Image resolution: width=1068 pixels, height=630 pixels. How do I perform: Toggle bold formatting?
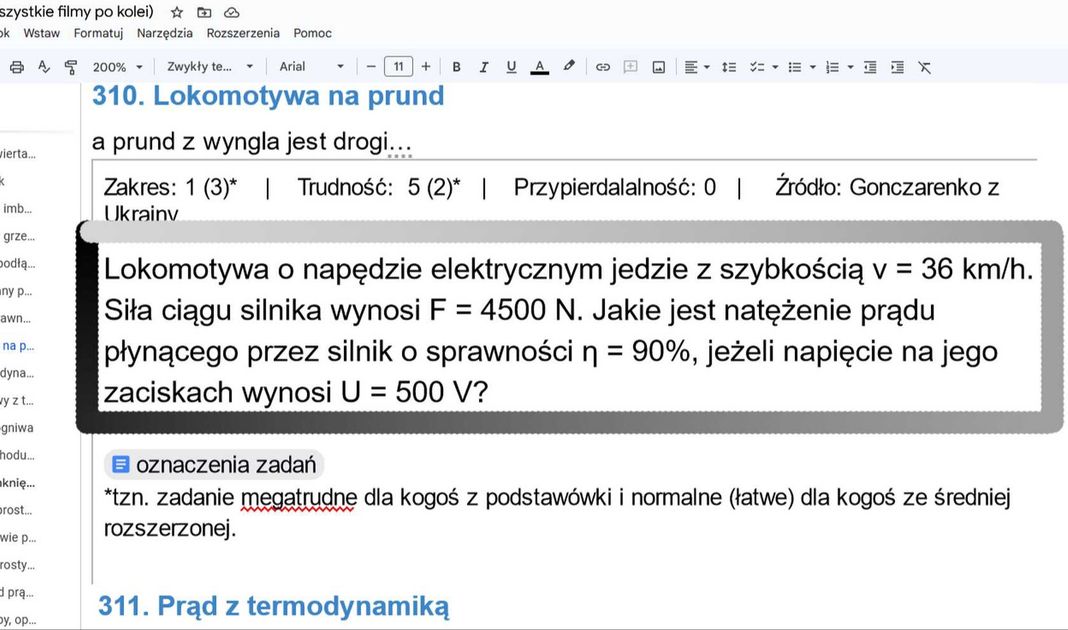pyautogui.click(x=456, y=67)
